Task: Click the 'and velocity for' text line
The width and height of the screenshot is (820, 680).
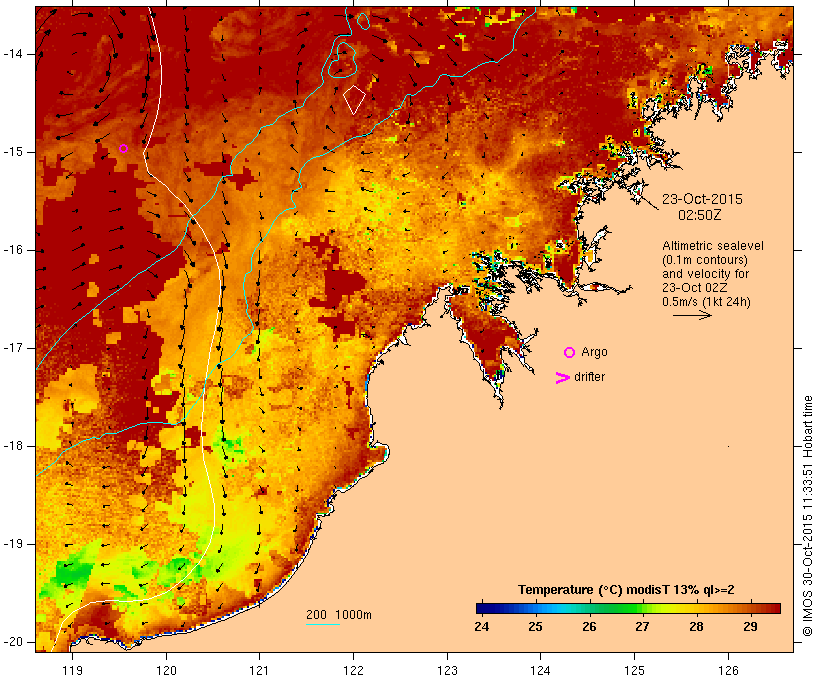Action: pyautogui.click(x=705, y=274)
